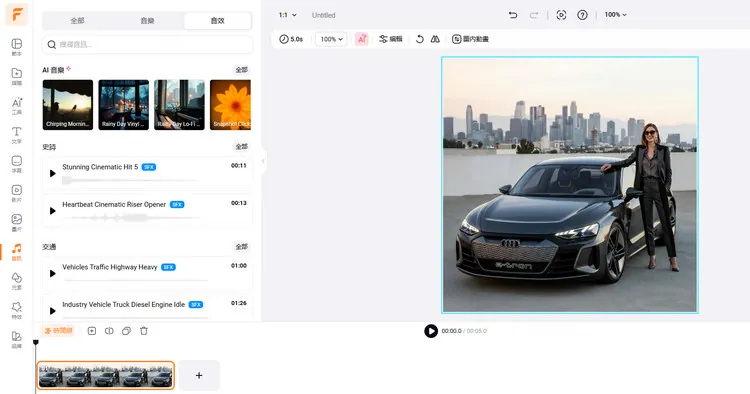Click the orange F app logo

coord(16,14)
